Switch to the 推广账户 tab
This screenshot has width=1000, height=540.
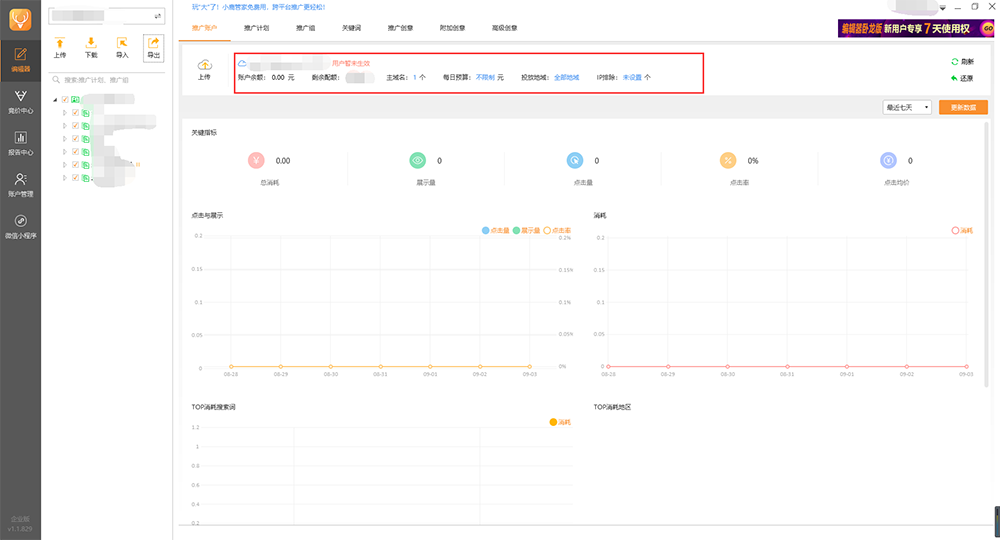(205, 28)
